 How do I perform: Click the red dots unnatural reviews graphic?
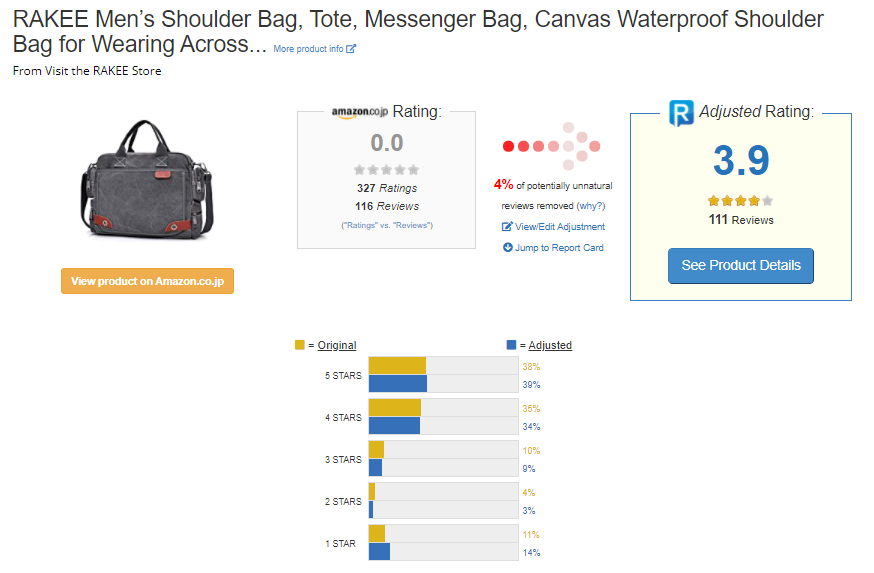click(552, 146)
